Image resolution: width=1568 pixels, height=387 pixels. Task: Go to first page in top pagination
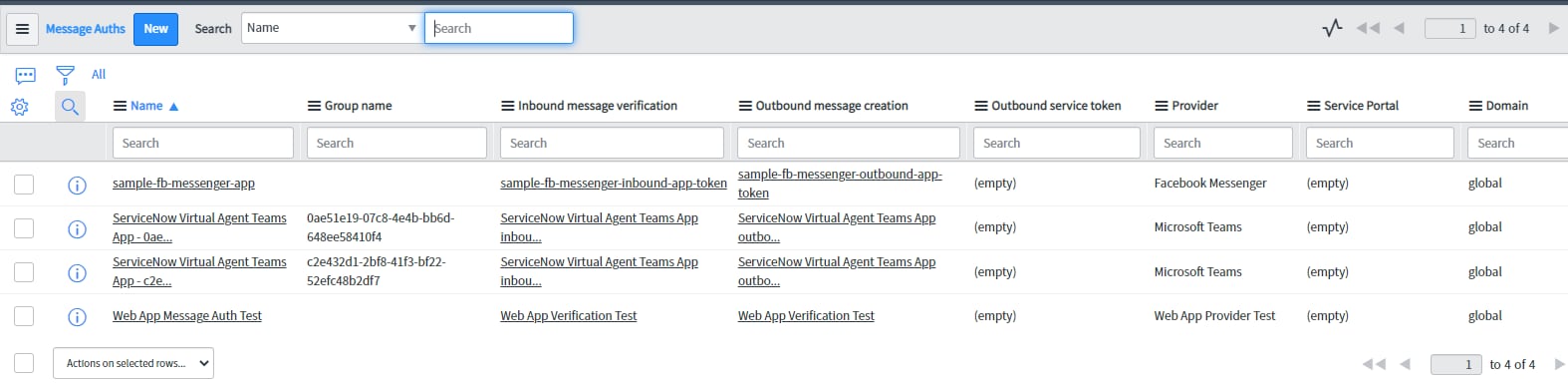pyautogui.click(x=1369, y=28)
